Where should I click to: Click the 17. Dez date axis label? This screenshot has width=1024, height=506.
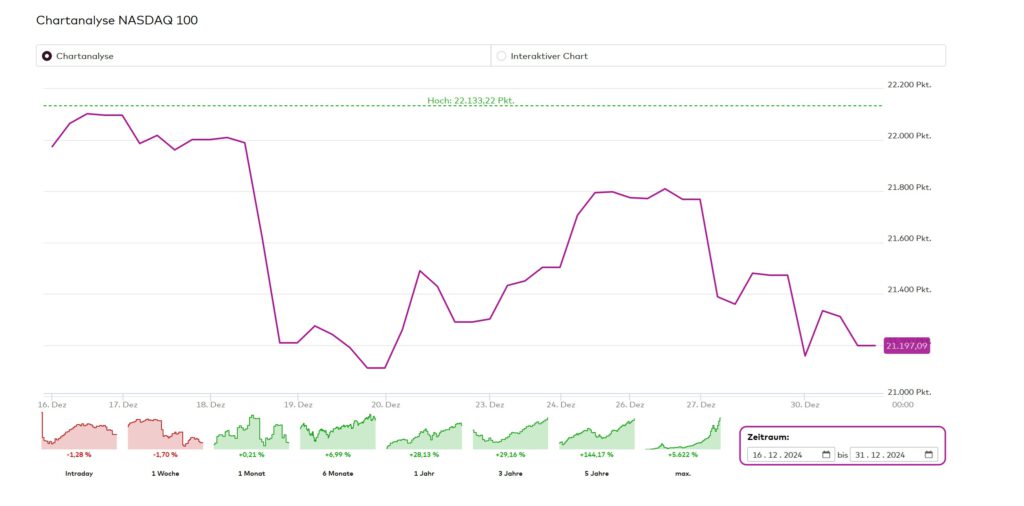click(123, 405)
